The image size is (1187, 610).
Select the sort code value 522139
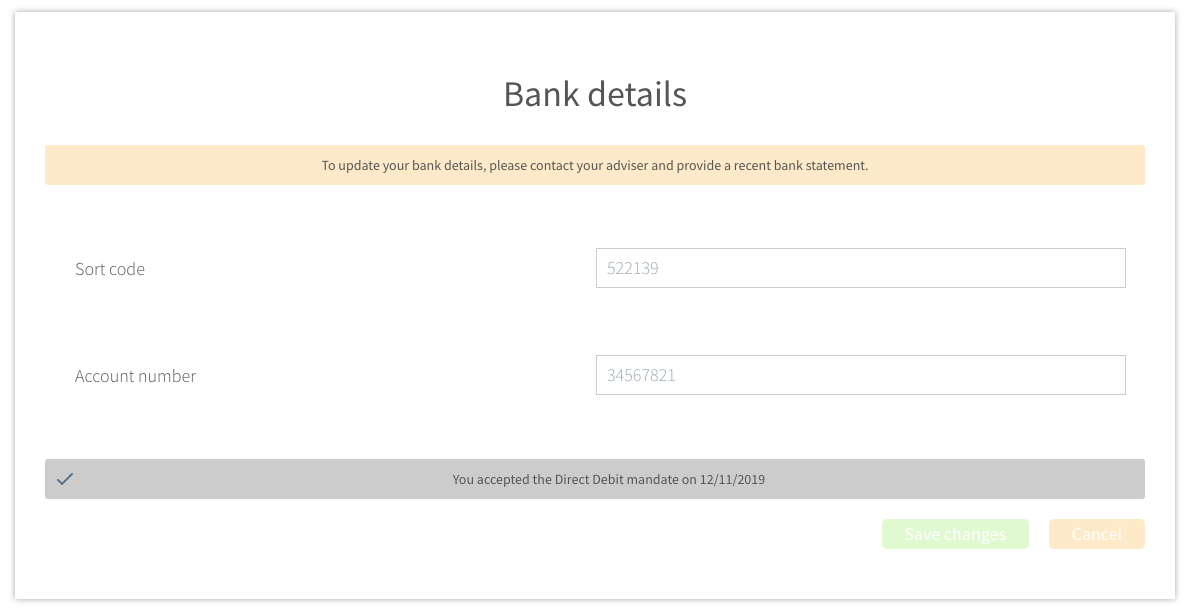[x=633, y=267]
